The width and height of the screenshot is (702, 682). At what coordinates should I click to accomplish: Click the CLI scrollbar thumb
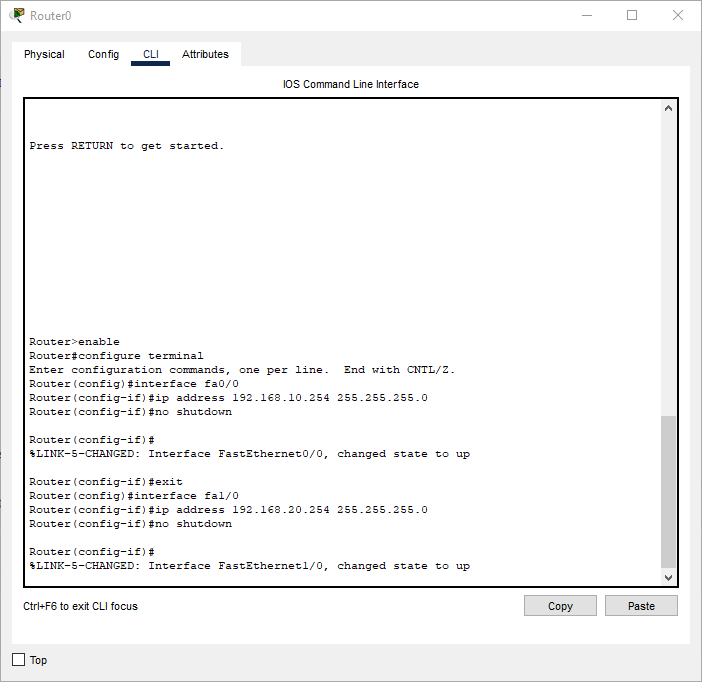point(669,490)
